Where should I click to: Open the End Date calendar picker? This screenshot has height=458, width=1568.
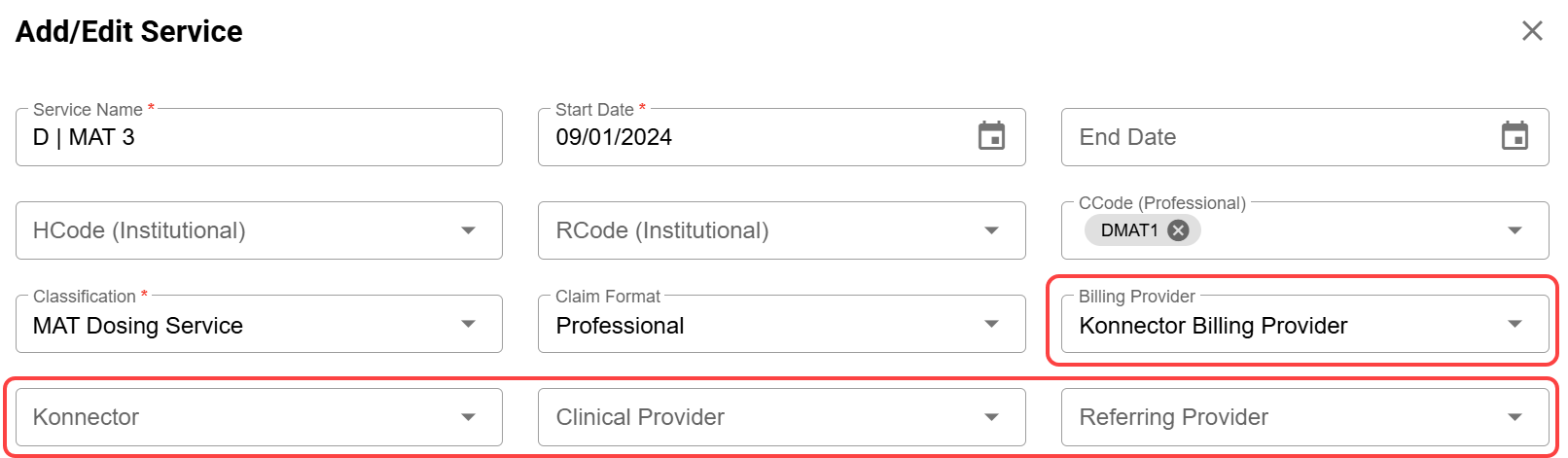(1515, 136)
